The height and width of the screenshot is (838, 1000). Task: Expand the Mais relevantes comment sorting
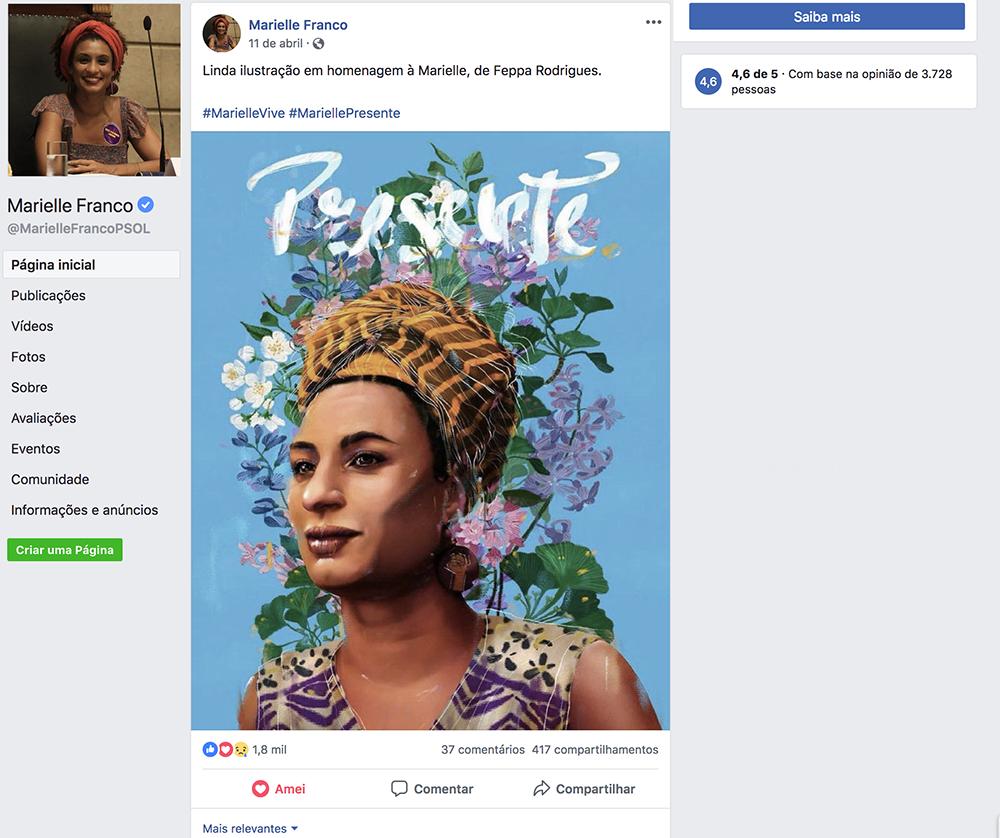click(x=250, y=829)
